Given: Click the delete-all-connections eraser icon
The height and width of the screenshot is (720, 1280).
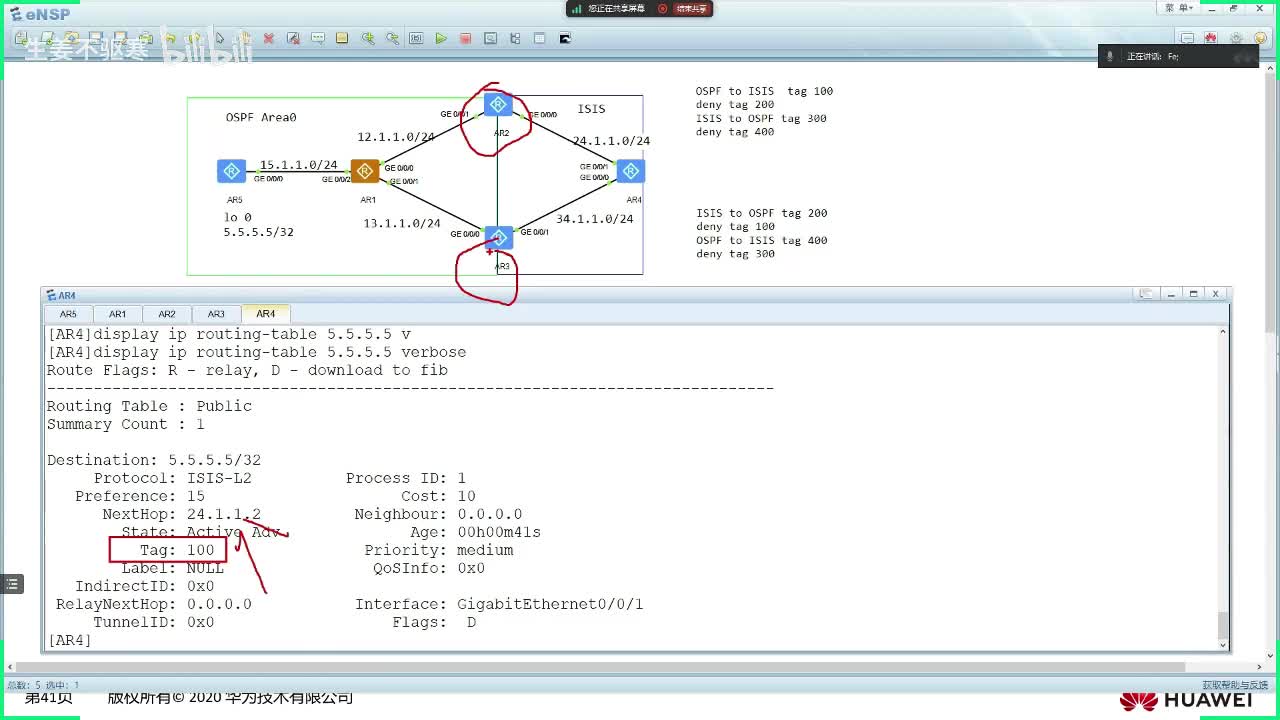Looking at the screenshot, I should (x=293, y=39).
